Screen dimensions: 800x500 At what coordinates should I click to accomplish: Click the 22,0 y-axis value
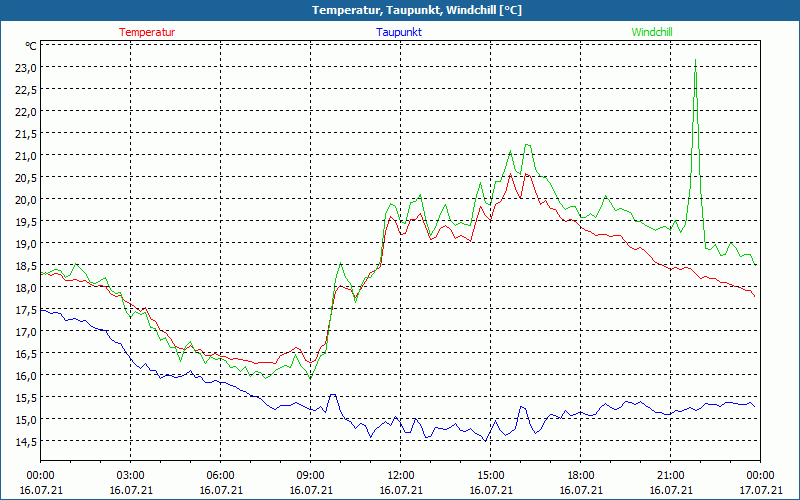pos(26,111)
